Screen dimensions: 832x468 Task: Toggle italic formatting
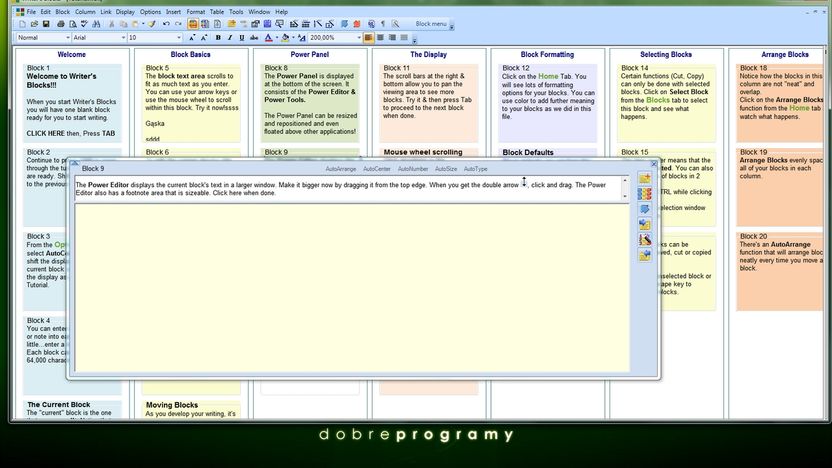(x=230, y=38)
